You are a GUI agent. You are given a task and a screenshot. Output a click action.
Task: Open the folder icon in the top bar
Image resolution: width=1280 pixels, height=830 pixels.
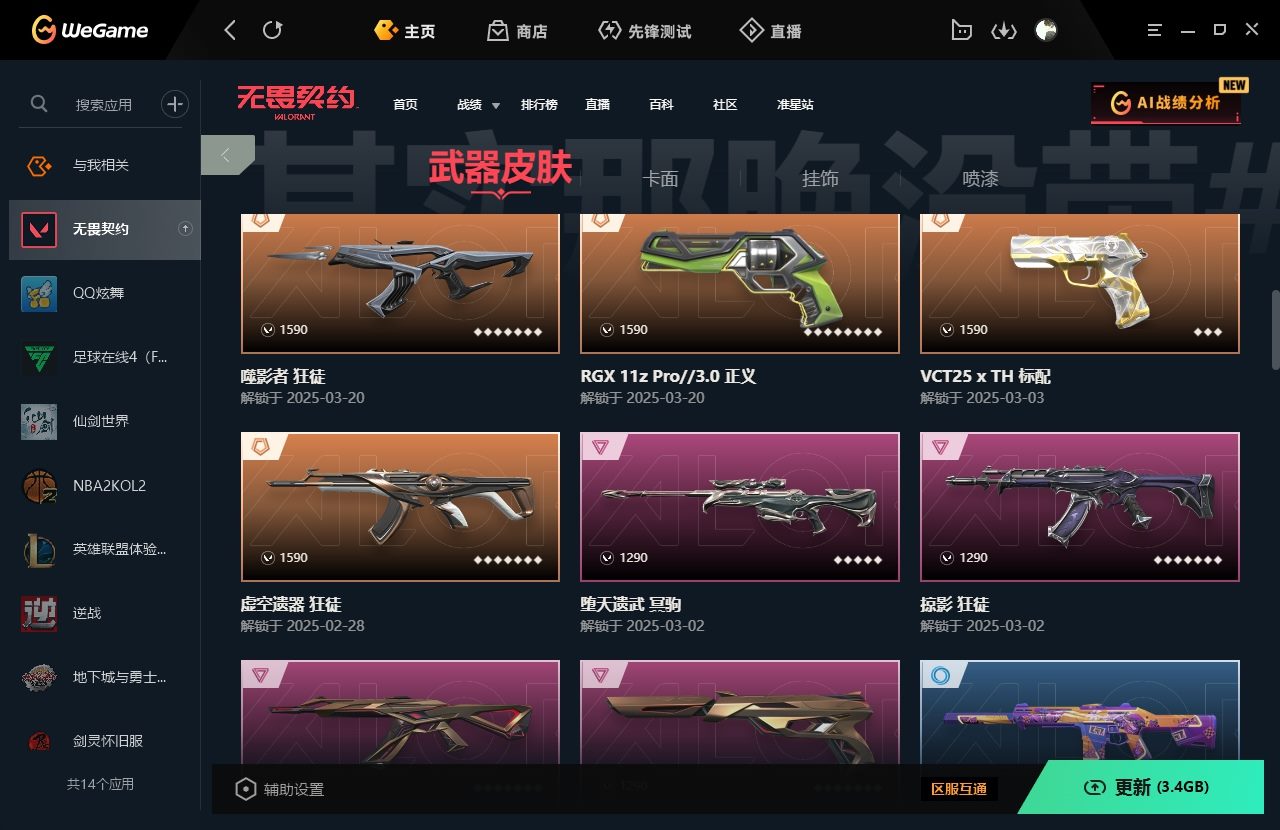click(961, 30)
